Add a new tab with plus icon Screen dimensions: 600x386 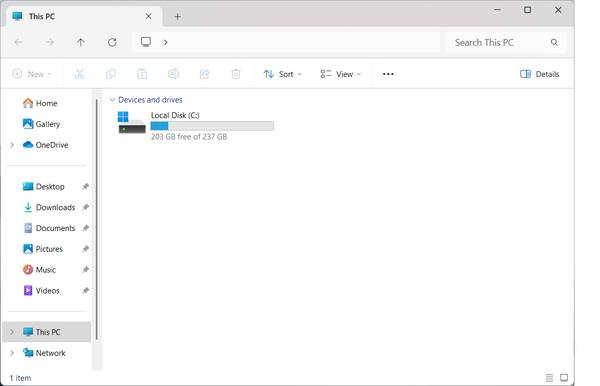click(x=178, y=16)
